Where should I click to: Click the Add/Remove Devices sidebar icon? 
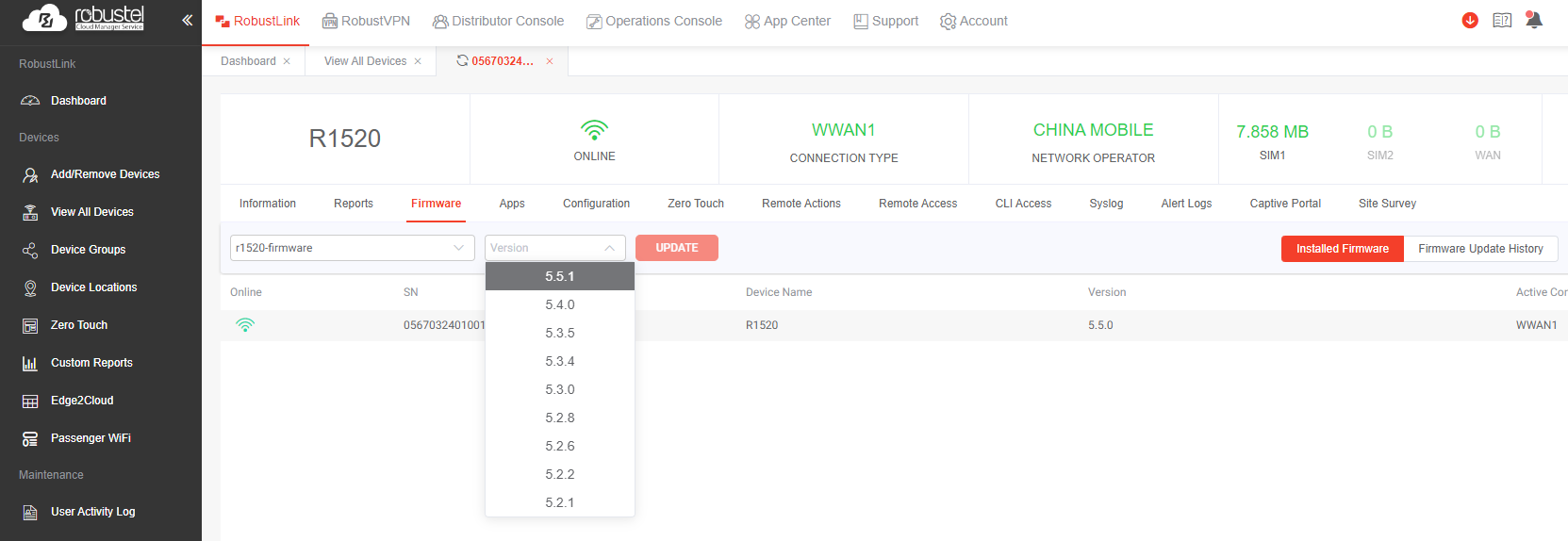(30, 174)
